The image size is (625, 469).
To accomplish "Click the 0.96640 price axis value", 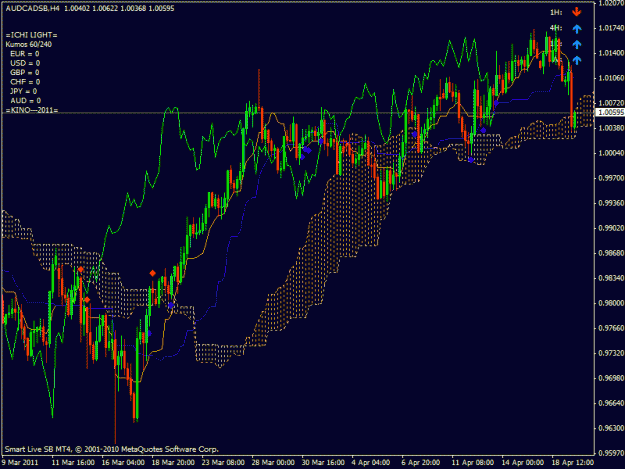I will coord(611,403).
